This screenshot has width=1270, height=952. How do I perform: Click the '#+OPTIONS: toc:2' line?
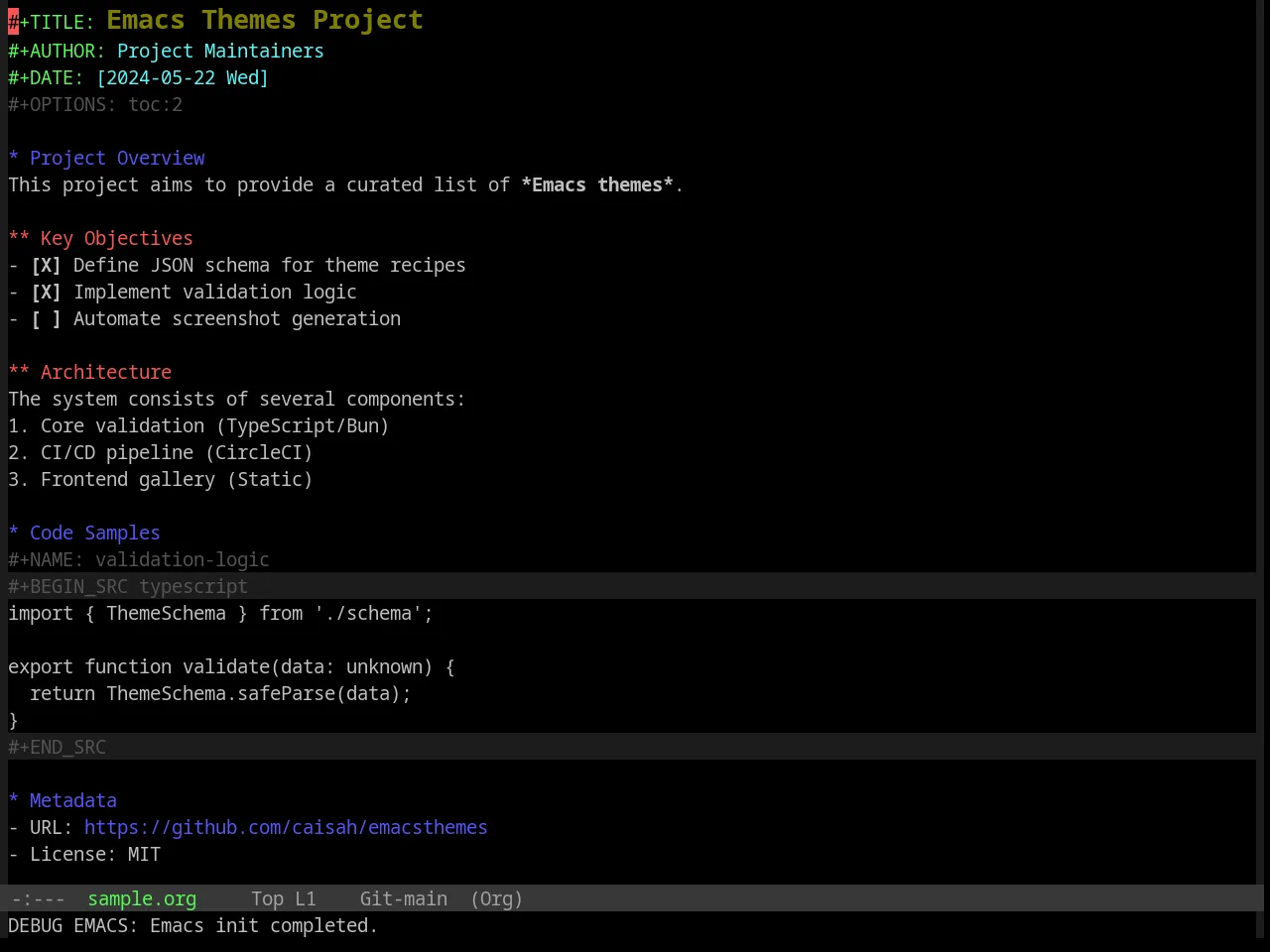(95, 104)
